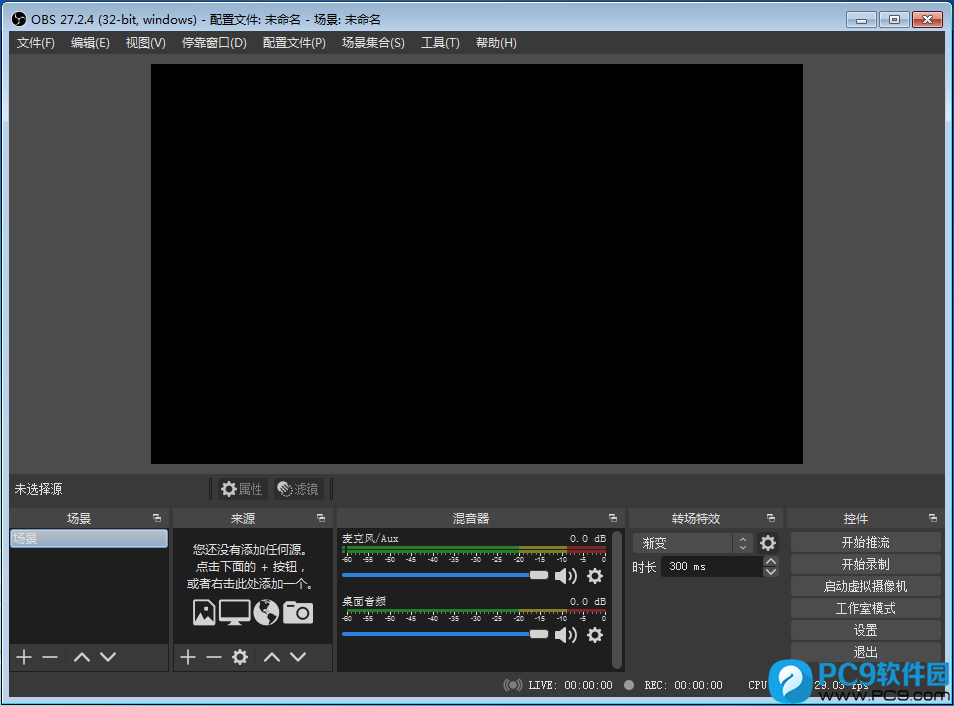Open the 视图(V) menu

point(145,43)
